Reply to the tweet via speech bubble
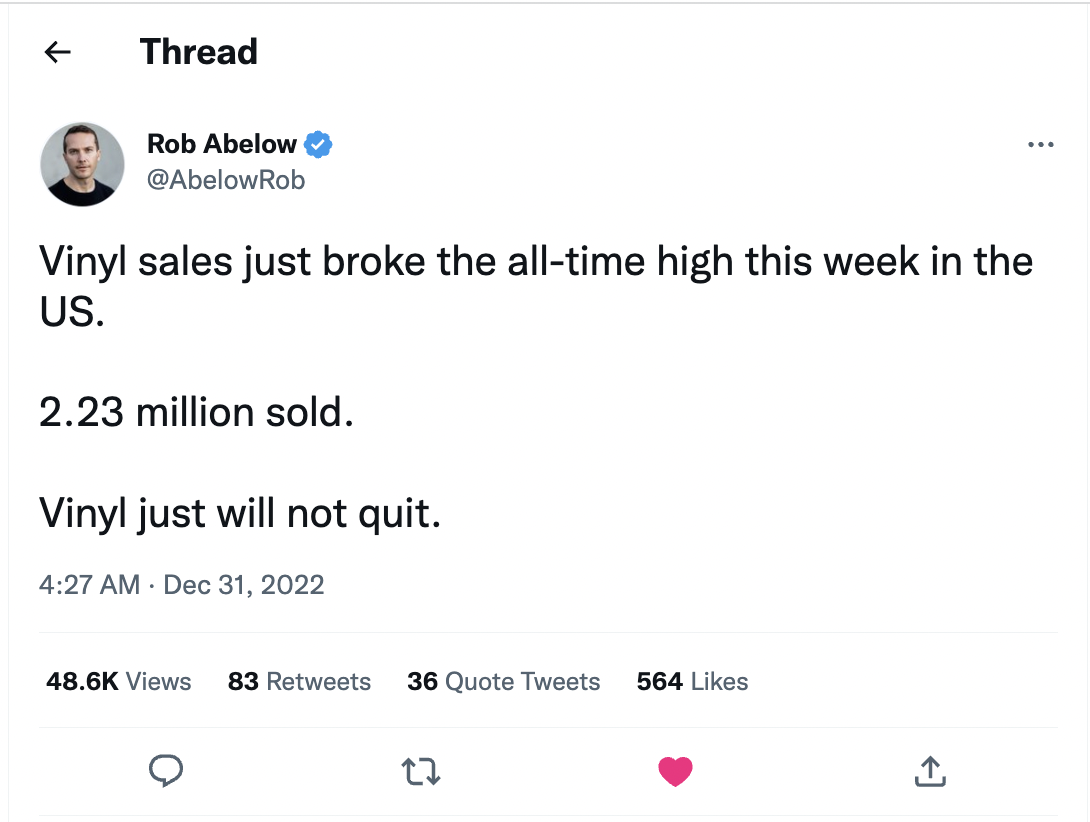This screenshot has height=822, width=1090. (165, 769)
